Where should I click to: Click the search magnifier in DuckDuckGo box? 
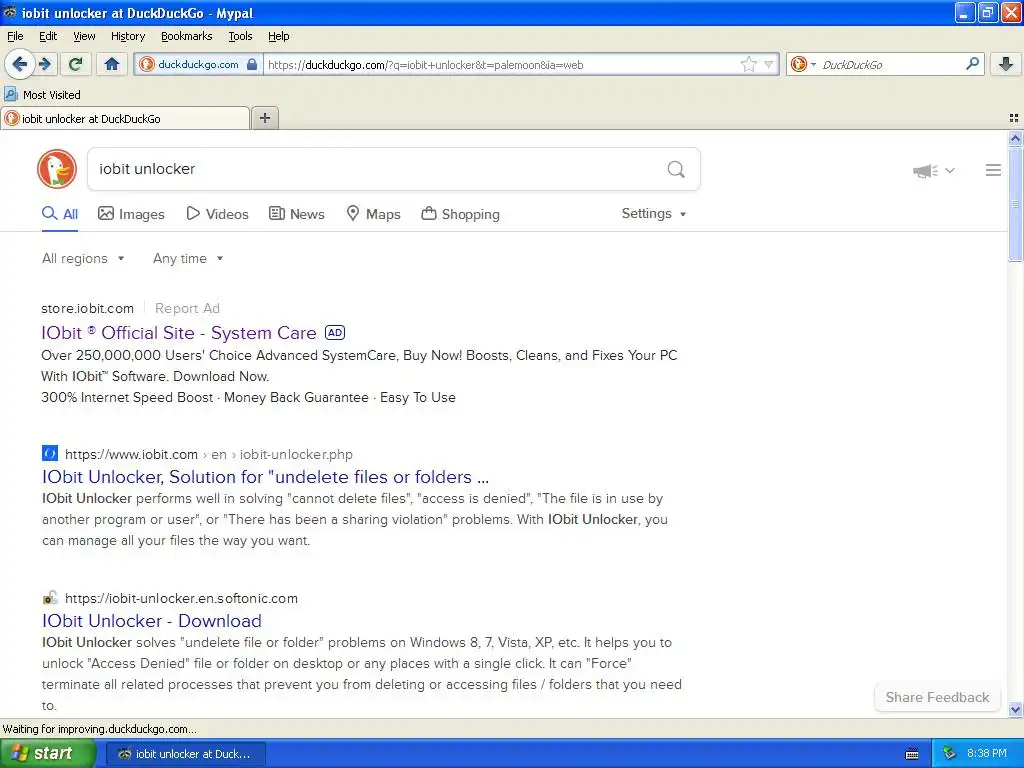[676, 169]
